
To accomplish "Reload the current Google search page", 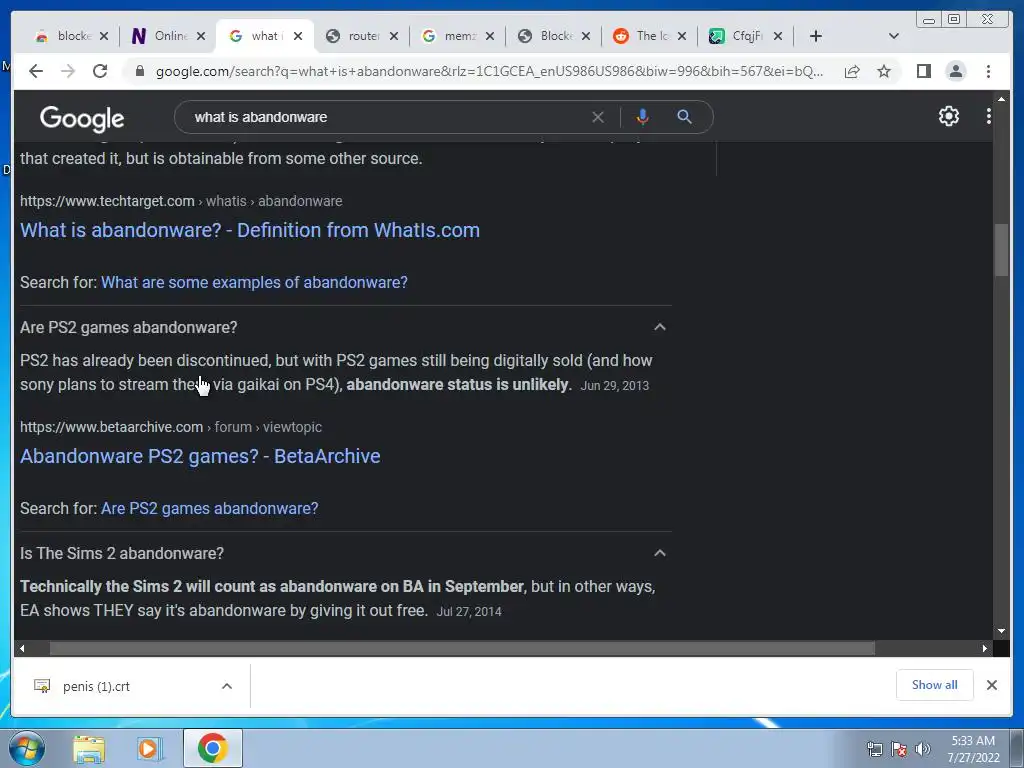I will click(x=100, y=71).
